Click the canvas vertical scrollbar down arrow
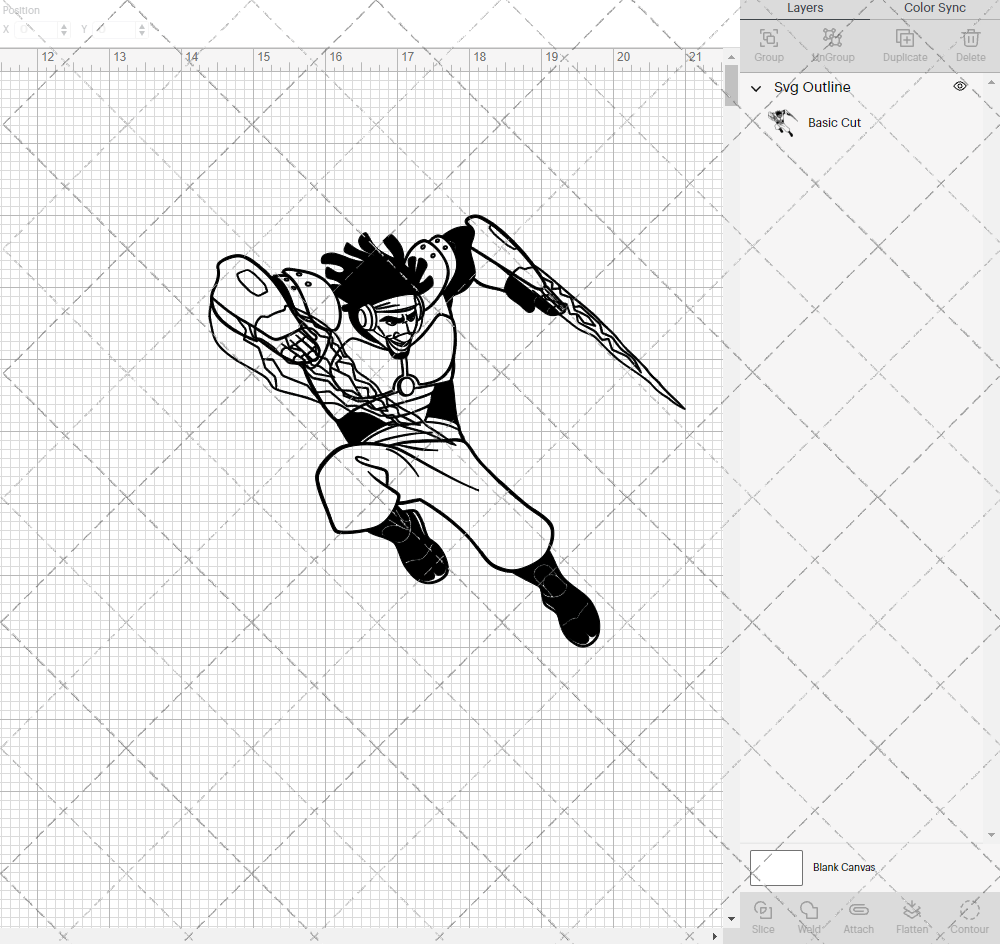The height and width of the screenshot is (944, 1000). pos(731,919)
